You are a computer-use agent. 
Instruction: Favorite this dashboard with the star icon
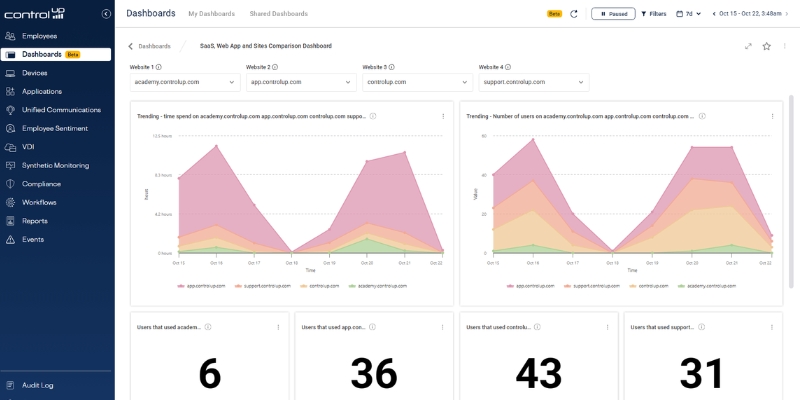767,46
